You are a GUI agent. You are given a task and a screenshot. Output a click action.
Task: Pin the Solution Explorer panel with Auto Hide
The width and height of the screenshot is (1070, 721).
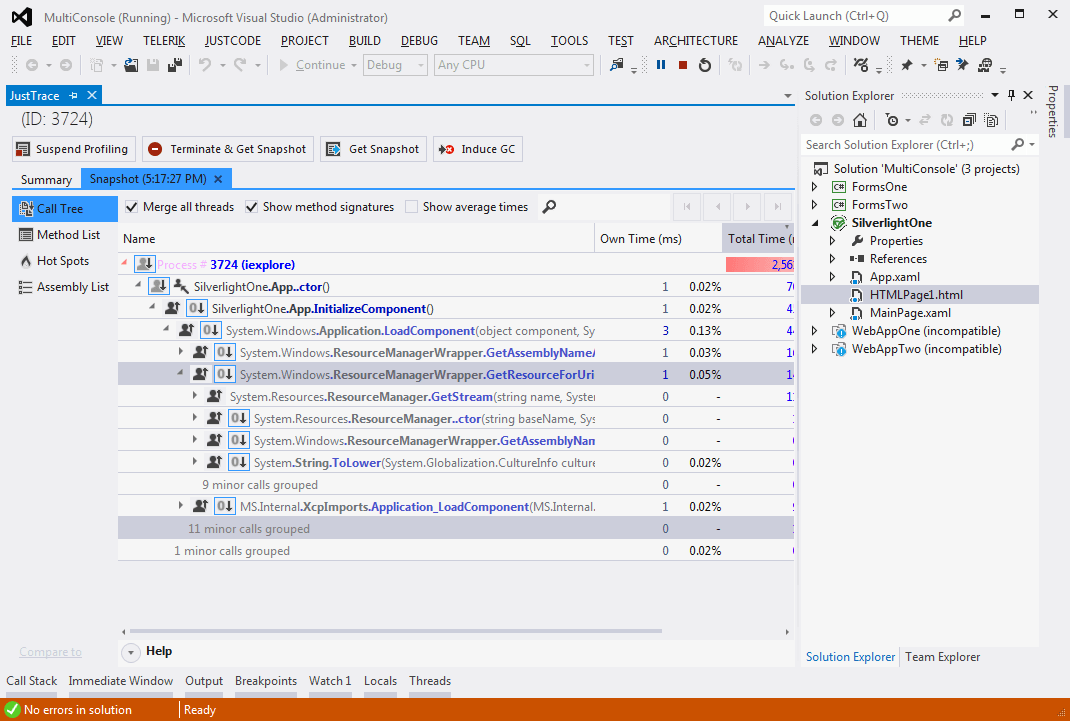pyautogui.click(x=1011, y=95)
